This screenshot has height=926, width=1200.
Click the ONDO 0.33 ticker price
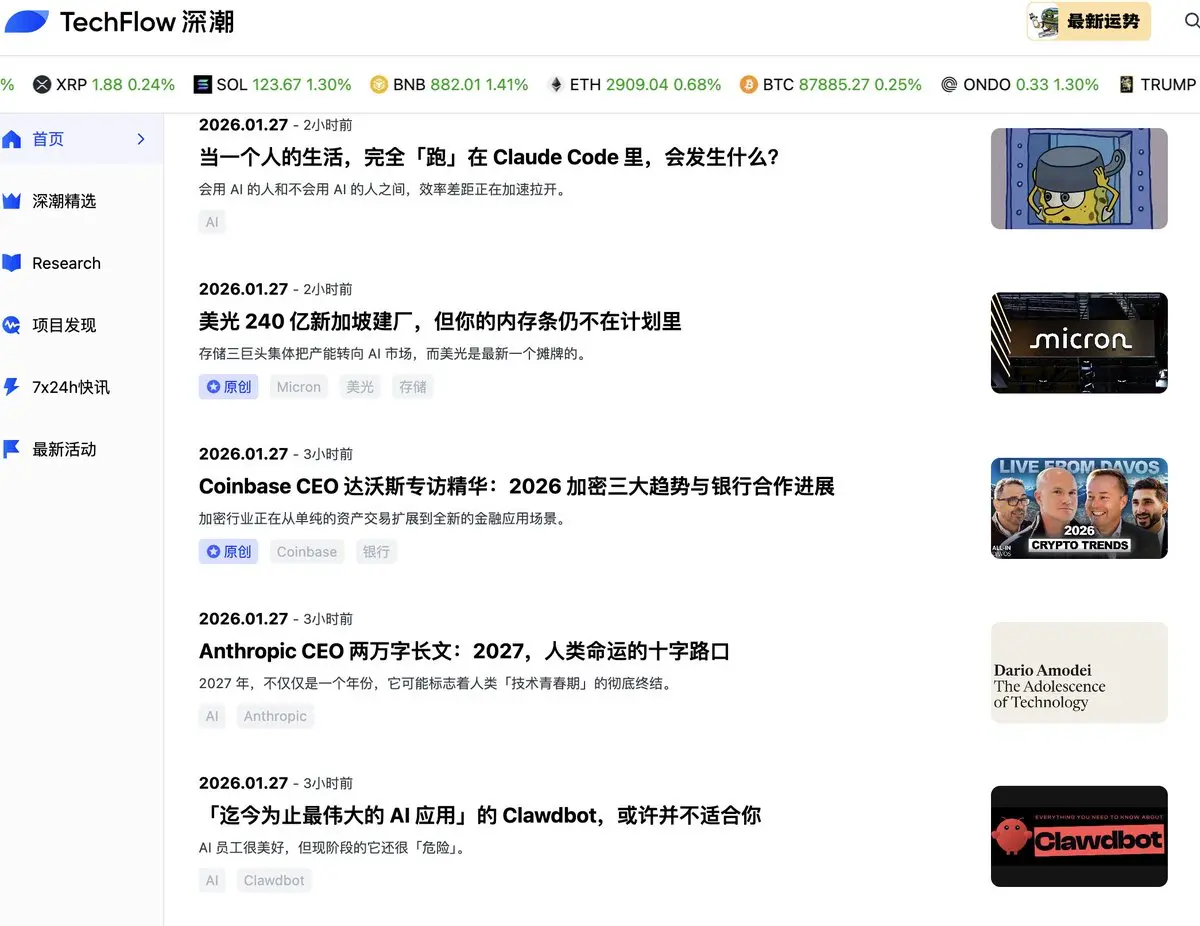[1032, 85]
